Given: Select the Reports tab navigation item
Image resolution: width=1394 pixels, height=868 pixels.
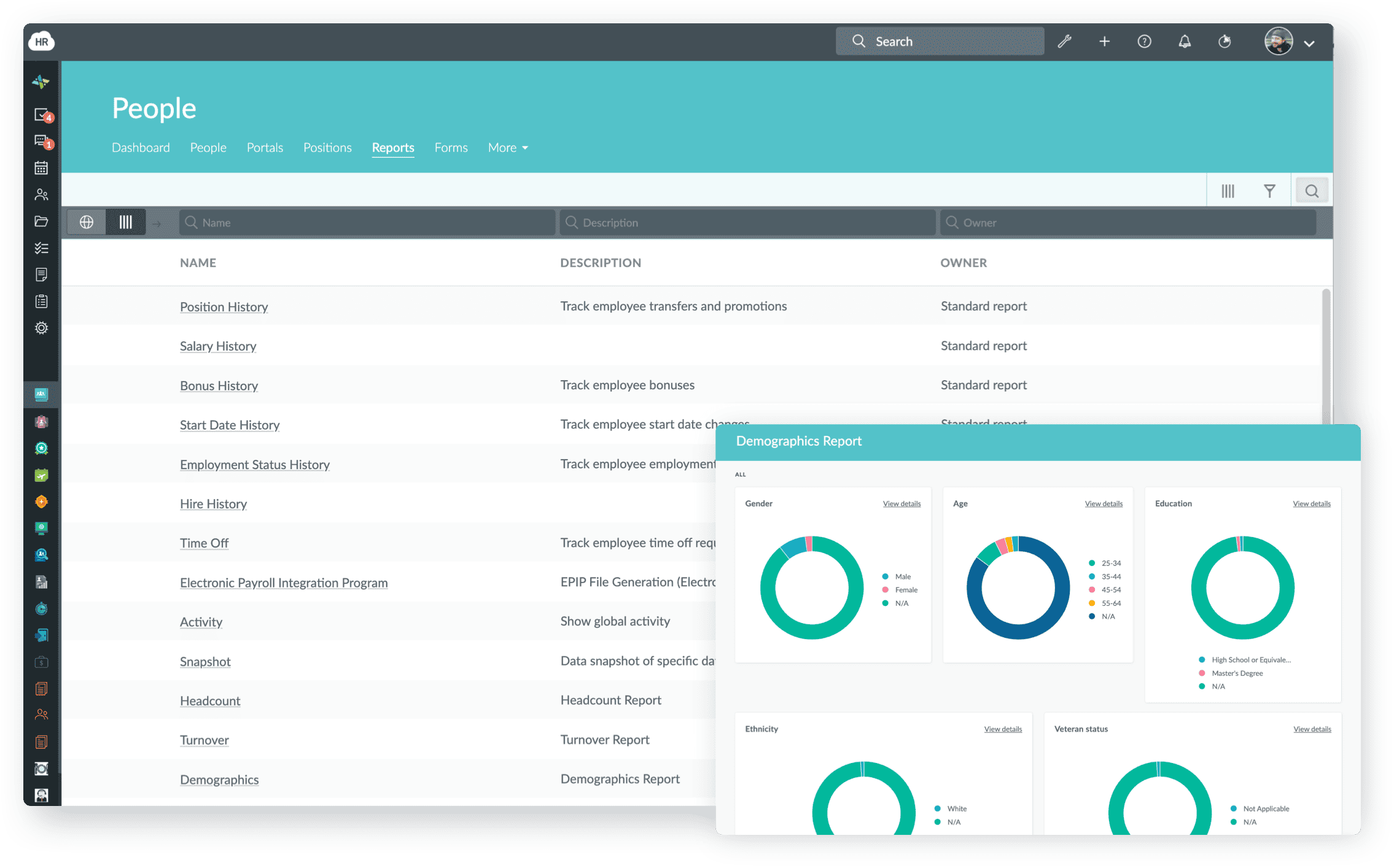Looking at the screenshot, I should click(x=392, y=147).
